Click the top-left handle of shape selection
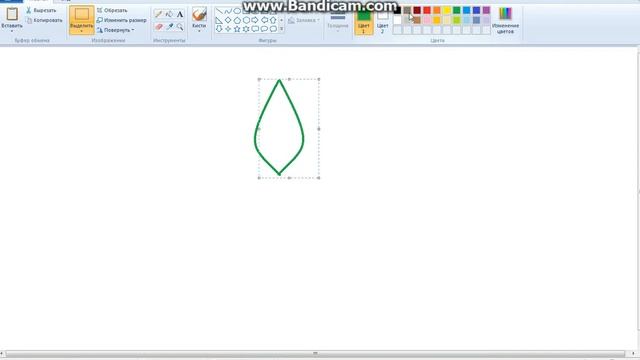640x360 pixels. 259,80
